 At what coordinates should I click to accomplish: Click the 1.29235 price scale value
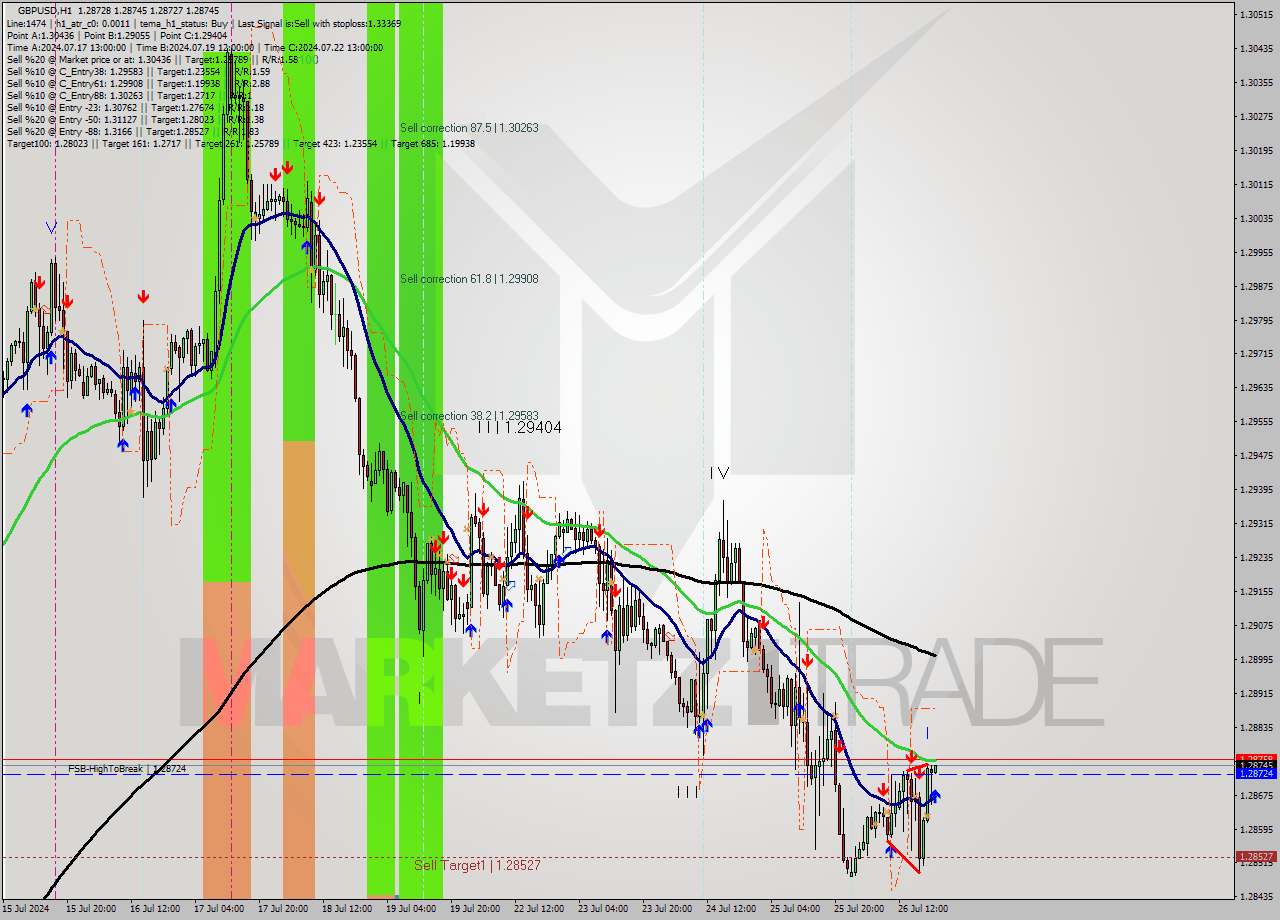1255,557
